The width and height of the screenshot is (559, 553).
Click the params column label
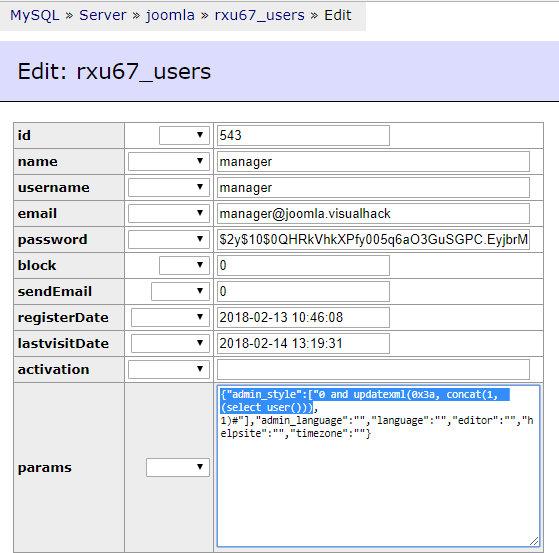click(x=45, y=467)
